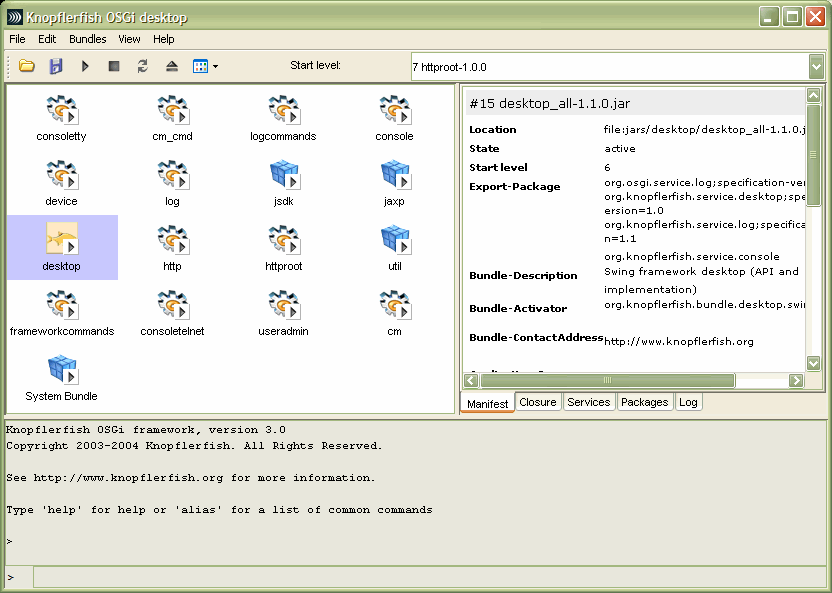
Task: Open the Bundles menu
Action: (87, 39)
